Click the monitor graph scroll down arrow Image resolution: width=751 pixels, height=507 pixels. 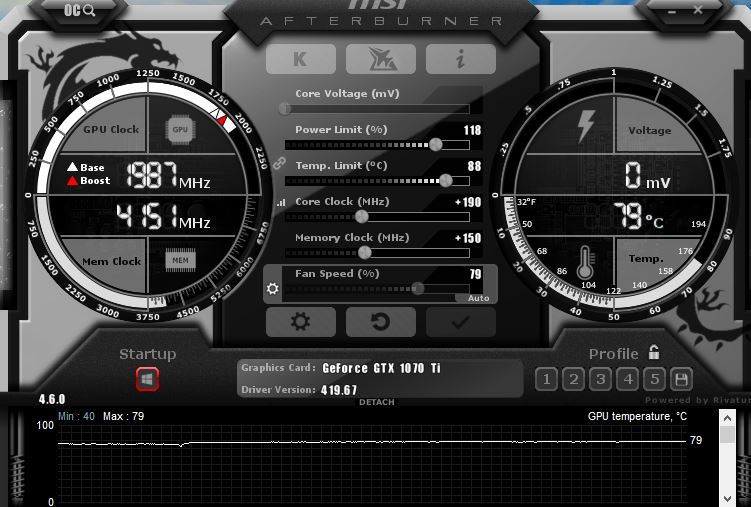pyautogui.click(x=727, y=499)
